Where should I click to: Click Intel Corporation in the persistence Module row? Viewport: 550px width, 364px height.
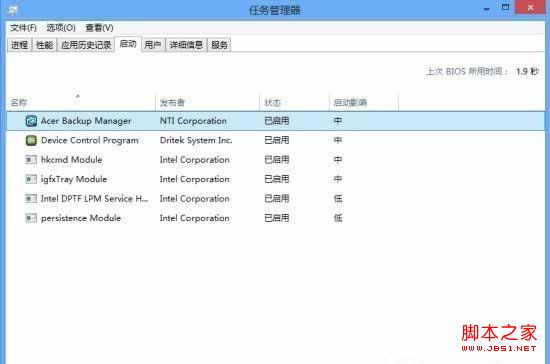tap(195, 218)
